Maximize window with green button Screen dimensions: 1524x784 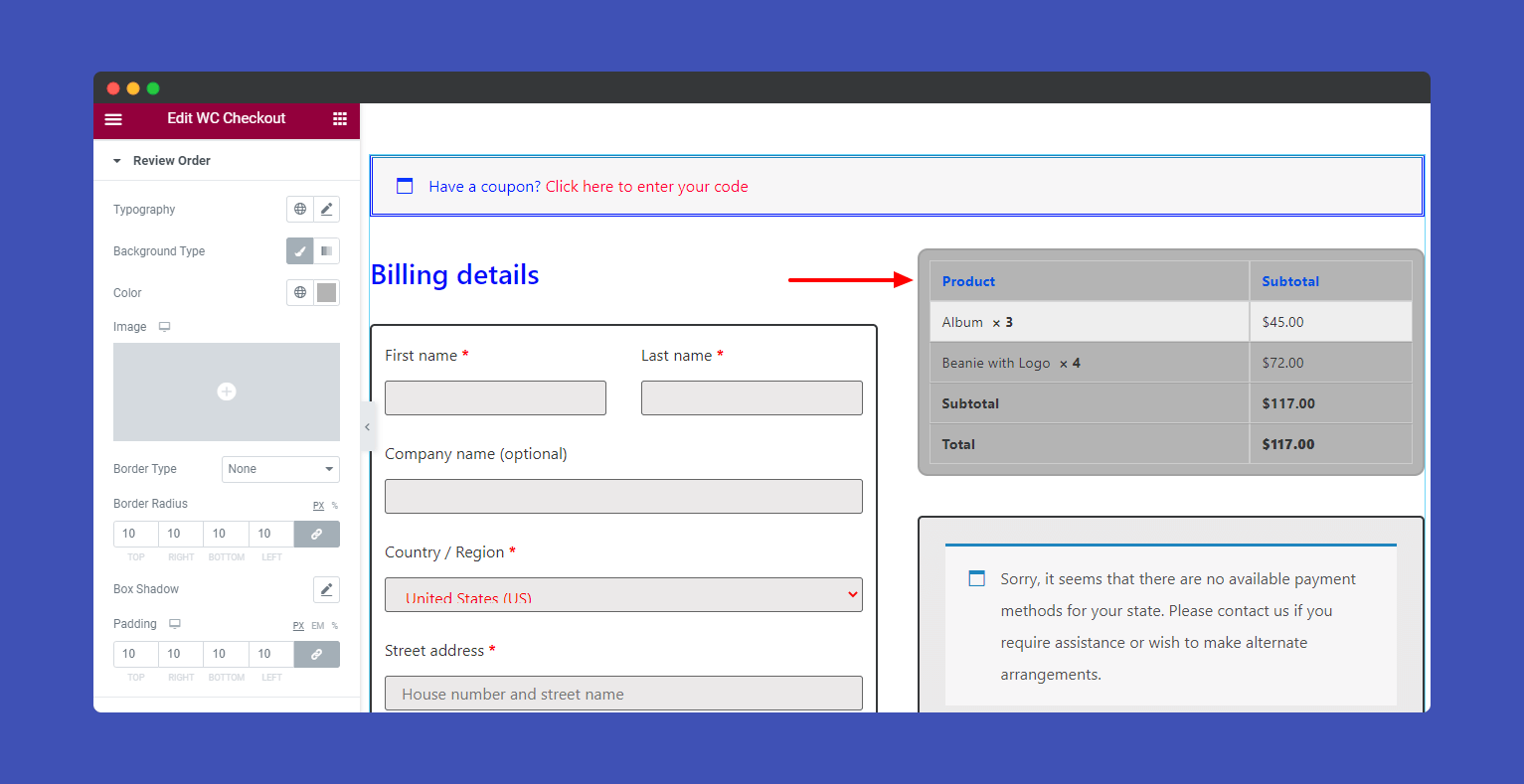click(153, 88)
